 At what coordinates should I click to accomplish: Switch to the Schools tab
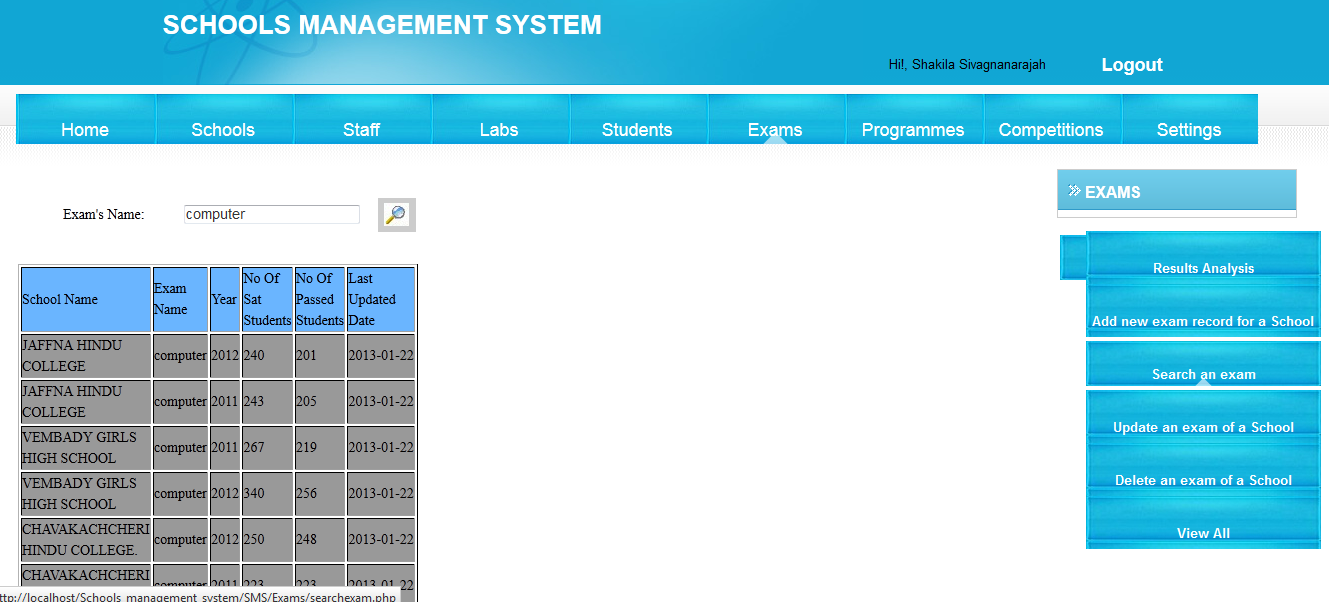[223, 129]
